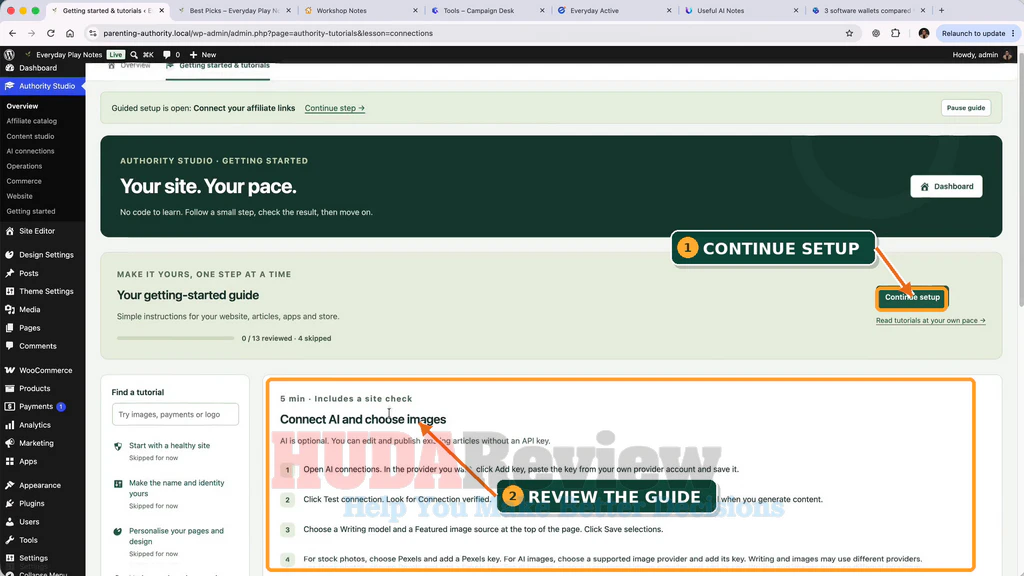Open AI connections submenu item

click(x=30, y=151)
